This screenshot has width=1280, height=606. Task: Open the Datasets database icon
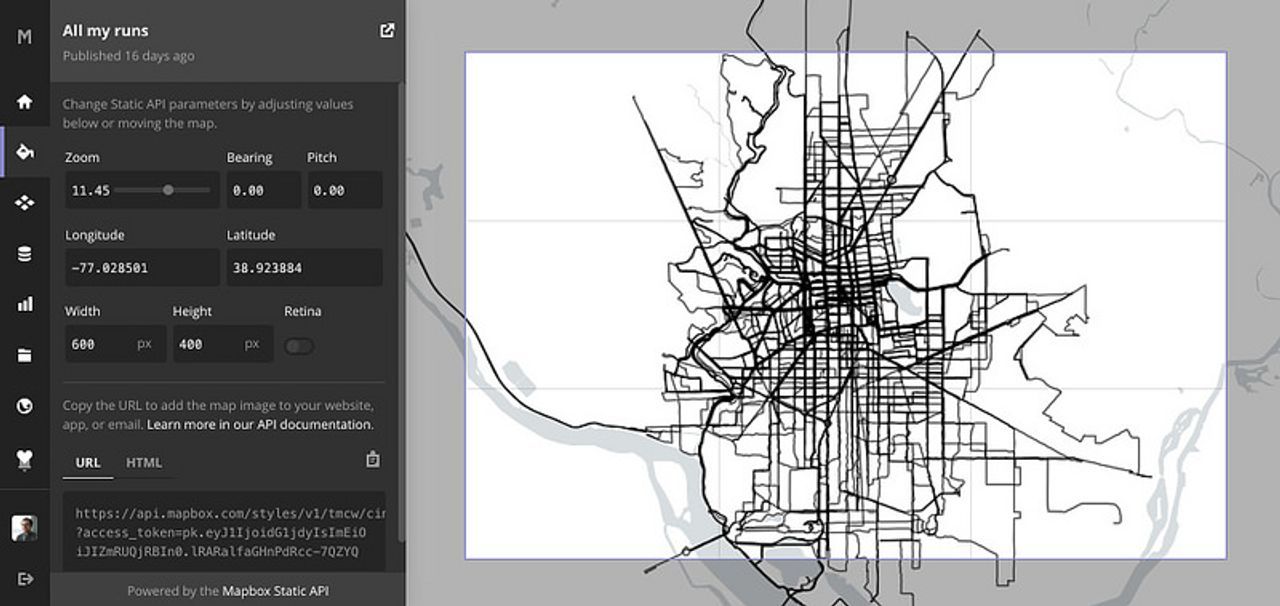pyautogui.click(x=24, y=254)
